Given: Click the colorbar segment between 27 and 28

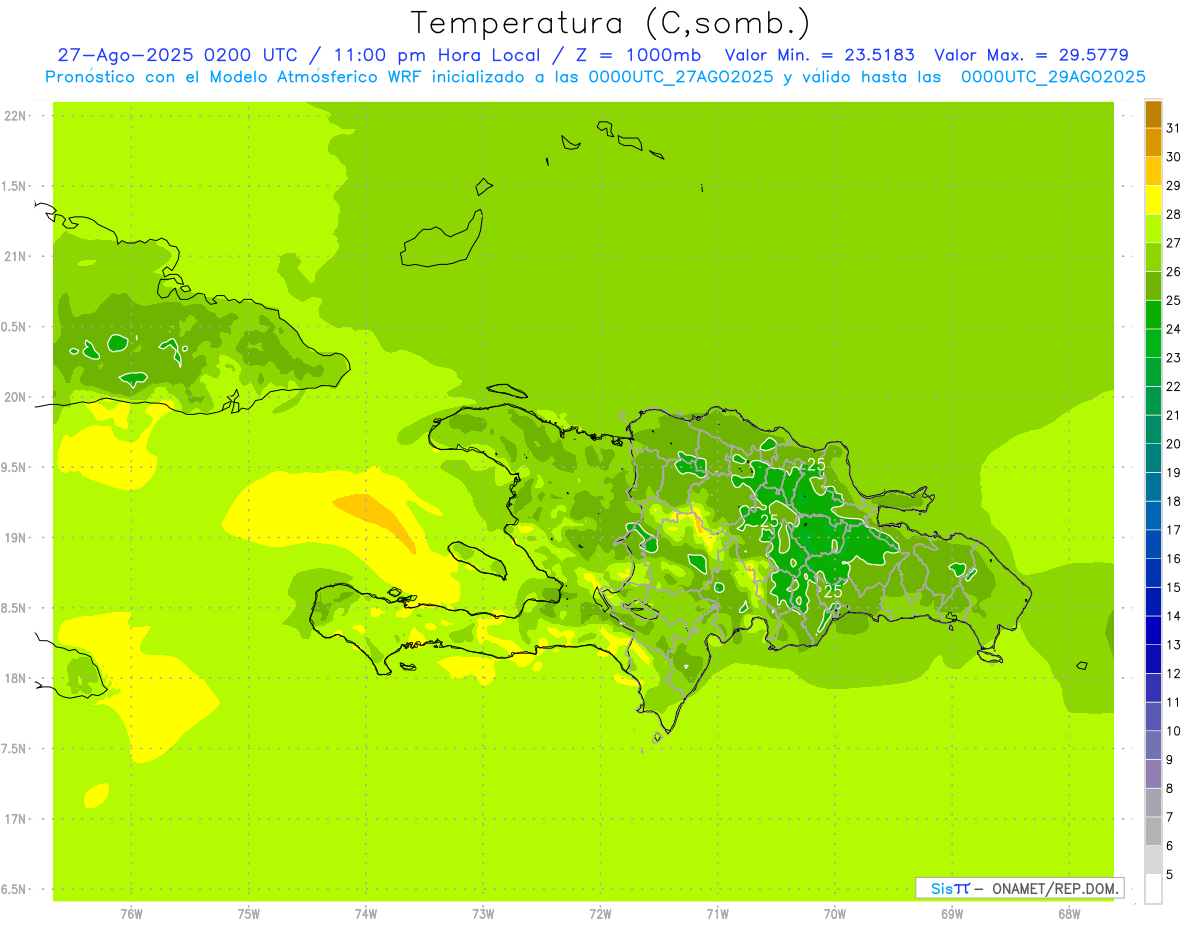Looking at the screenshot, I should tap(1153, 229).
